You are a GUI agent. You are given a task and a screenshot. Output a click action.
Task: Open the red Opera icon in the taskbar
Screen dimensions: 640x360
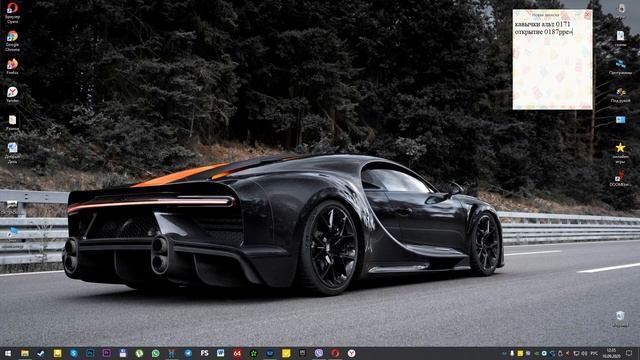tap(335, 353)
